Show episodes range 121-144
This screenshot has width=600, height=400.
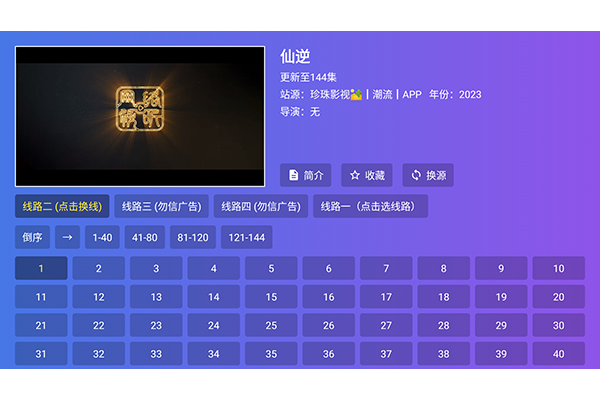246,237
